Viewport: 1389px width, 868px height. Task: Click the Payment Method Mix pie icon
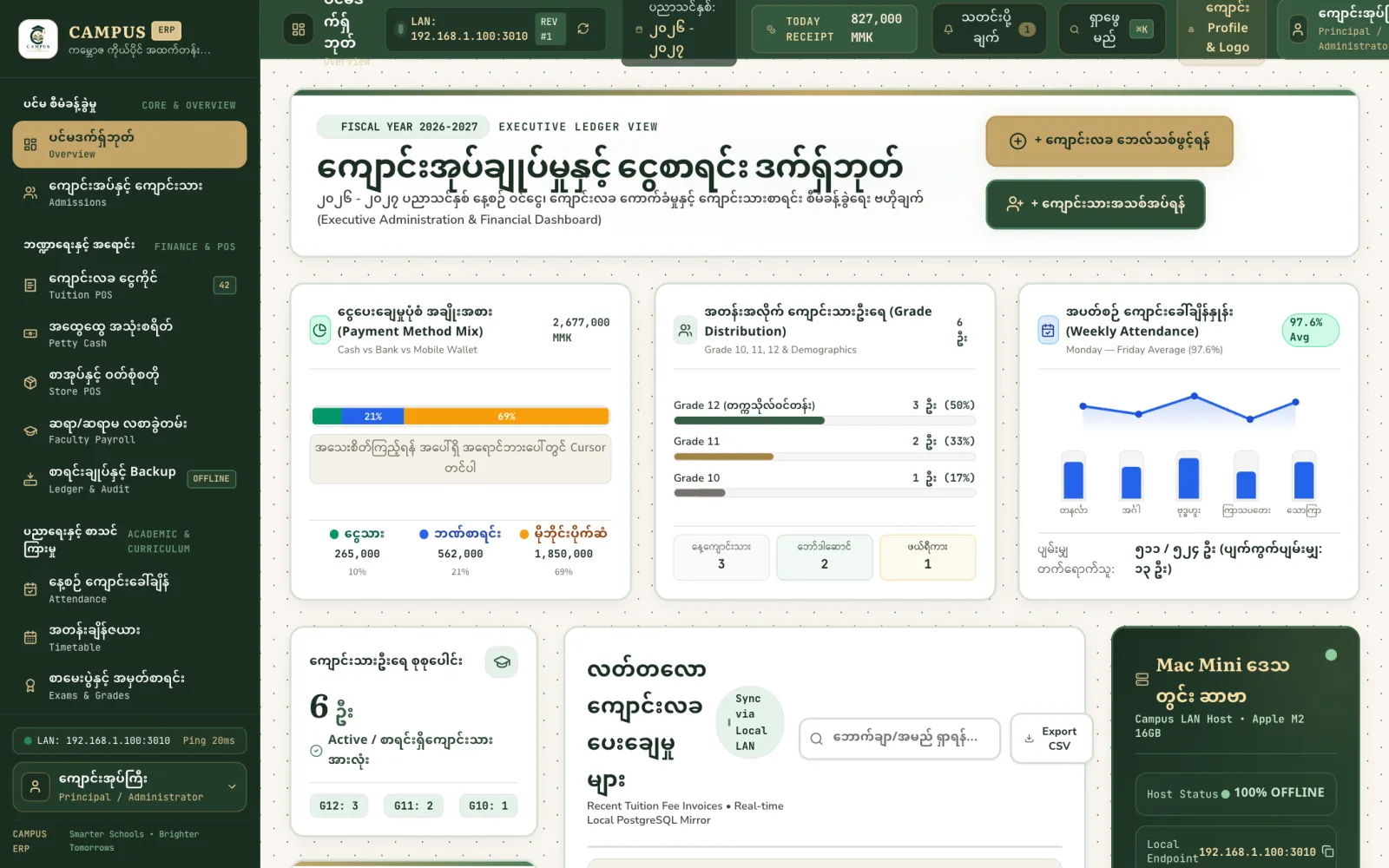(320, 330)
